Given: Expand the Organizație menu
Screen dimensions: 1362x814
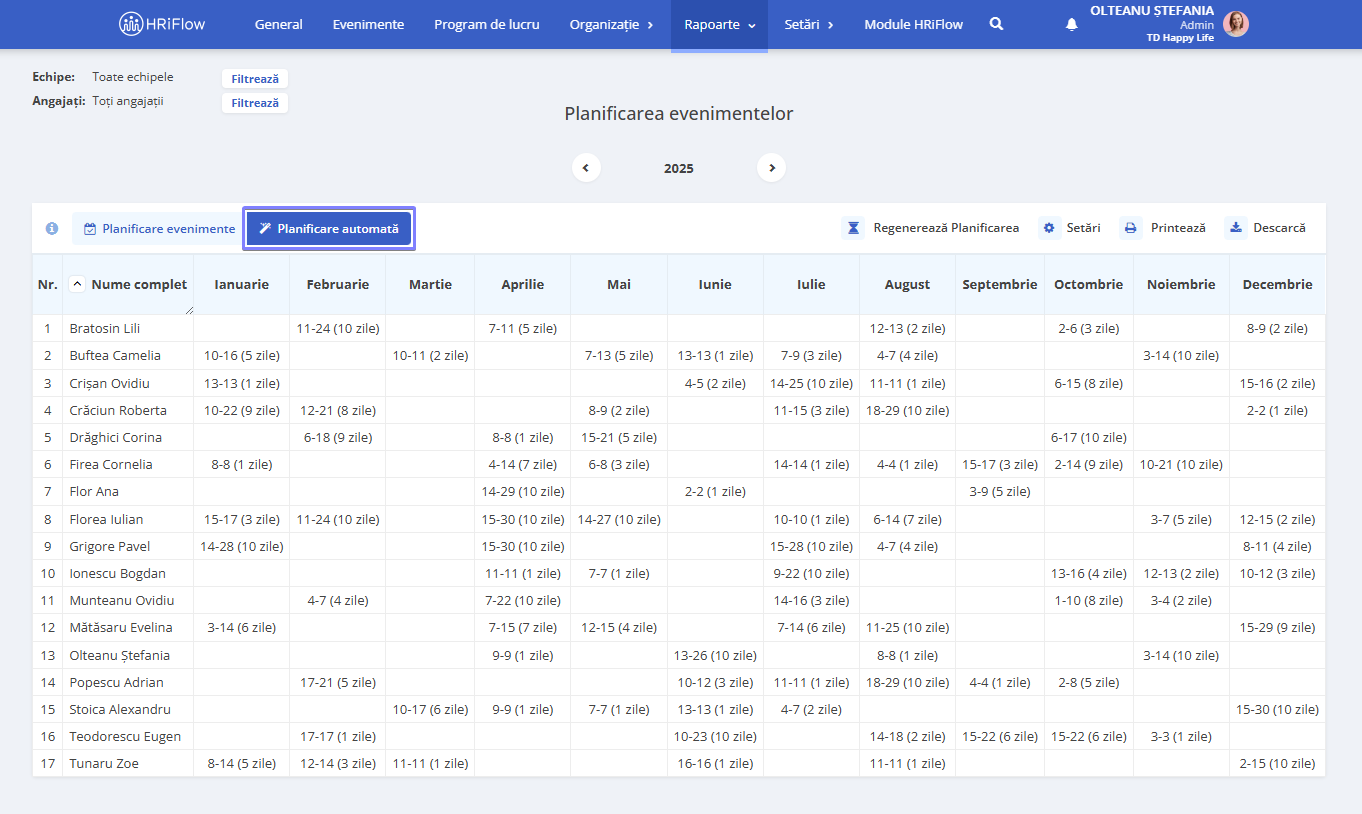Looking at the screenshot, I should pyautogui.click(x=612, y=25).
